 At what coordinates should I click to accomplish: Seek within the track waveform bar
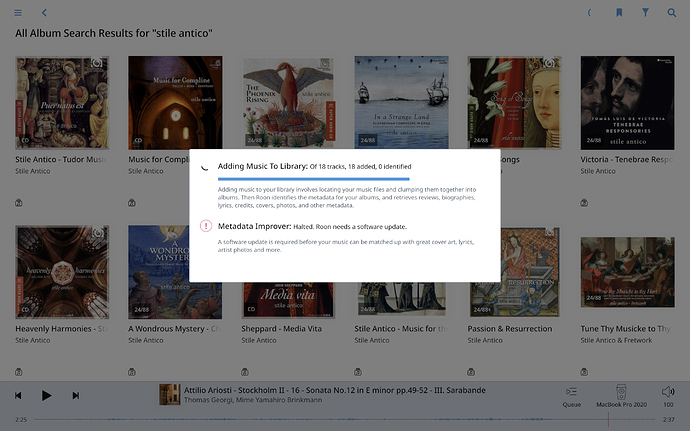[345, 420]
